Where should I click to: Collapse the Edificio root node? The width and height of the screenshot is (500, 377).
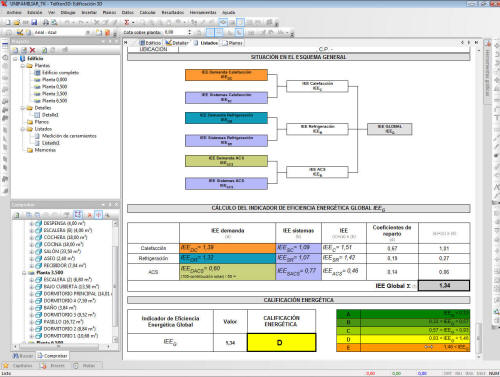click(15, 58)
